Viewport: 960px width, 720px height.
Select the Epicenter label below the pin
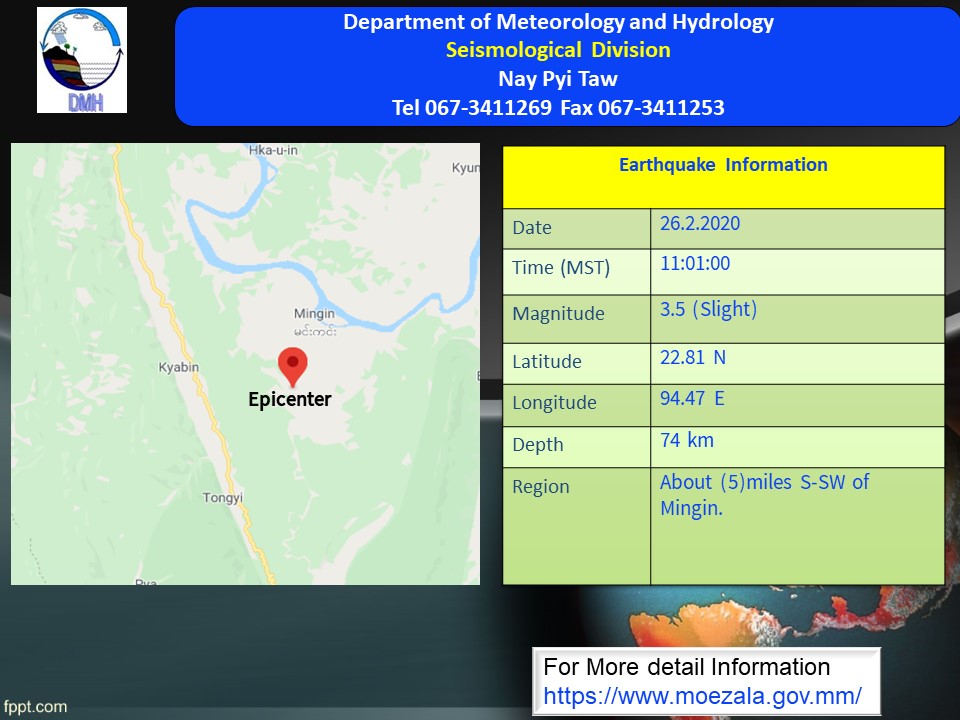coord(289,399)
